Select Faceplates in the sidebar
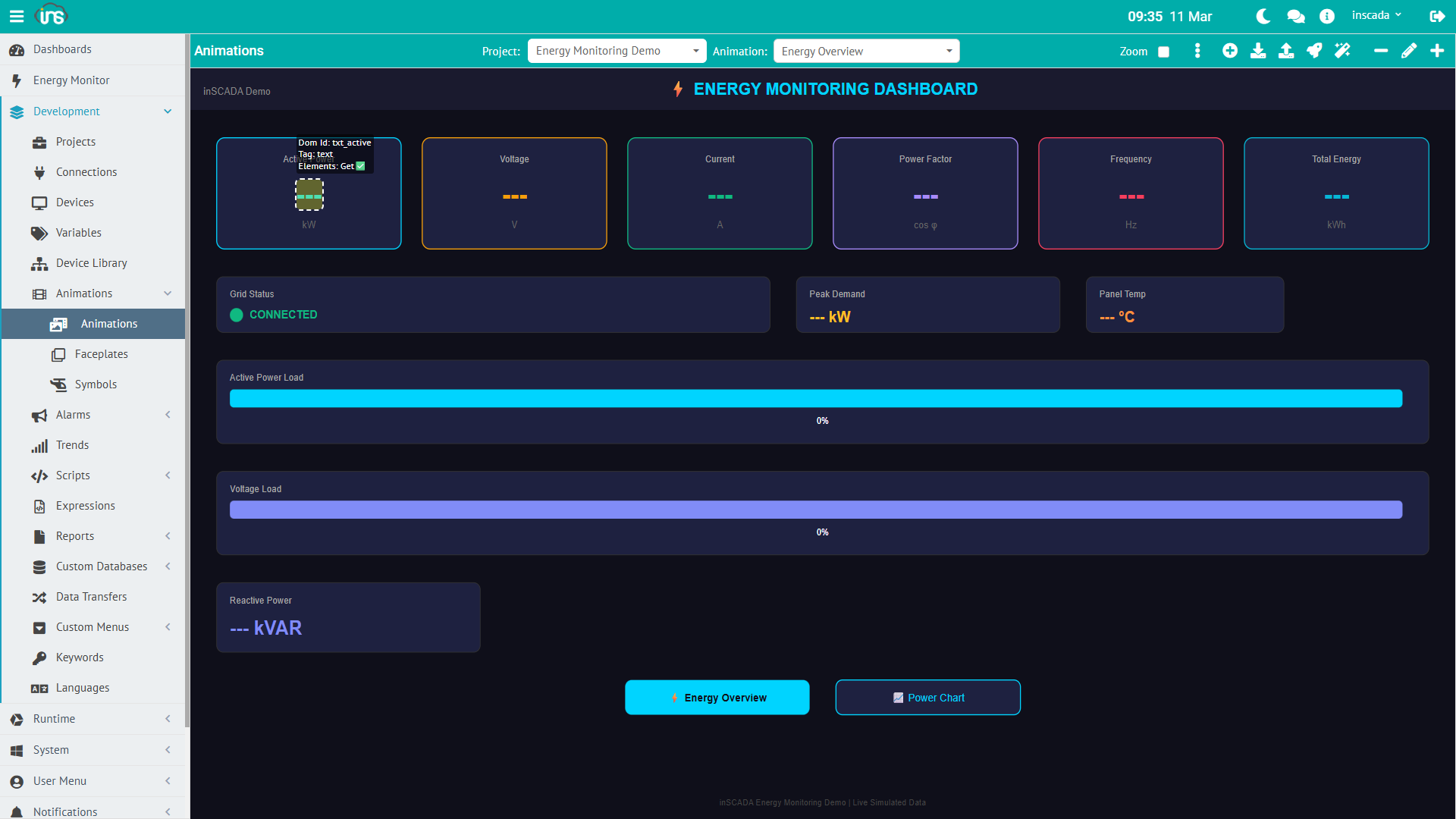The width and height of the screenshot is (1456, 819). tap(99, 354)
